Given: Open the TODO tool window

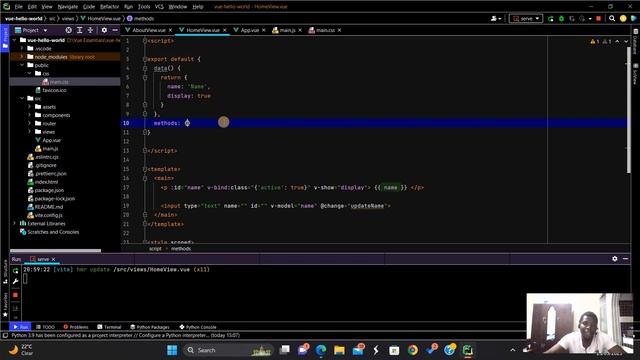Looking at the screenshot, I should 45,327.
